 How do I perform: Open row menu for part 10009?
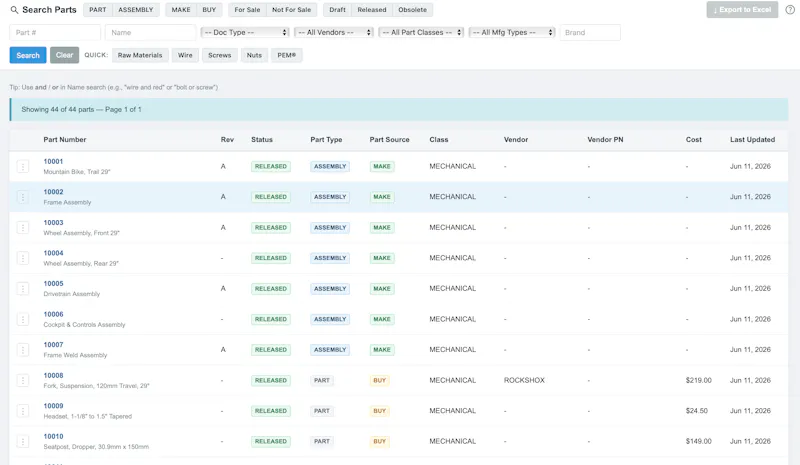[23, 411]
